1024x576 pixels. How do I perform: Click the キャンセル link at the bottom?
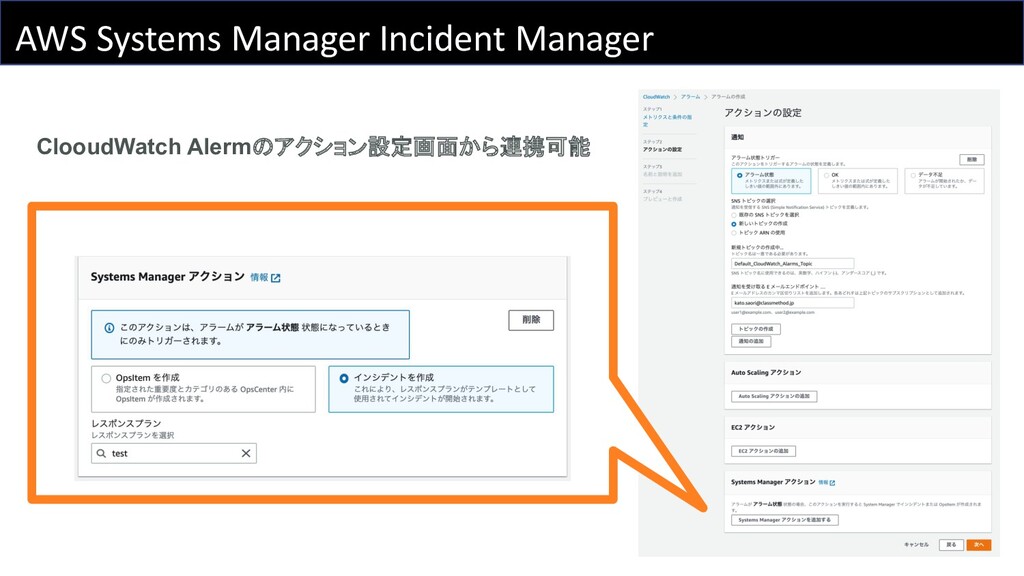click(916, 545)
